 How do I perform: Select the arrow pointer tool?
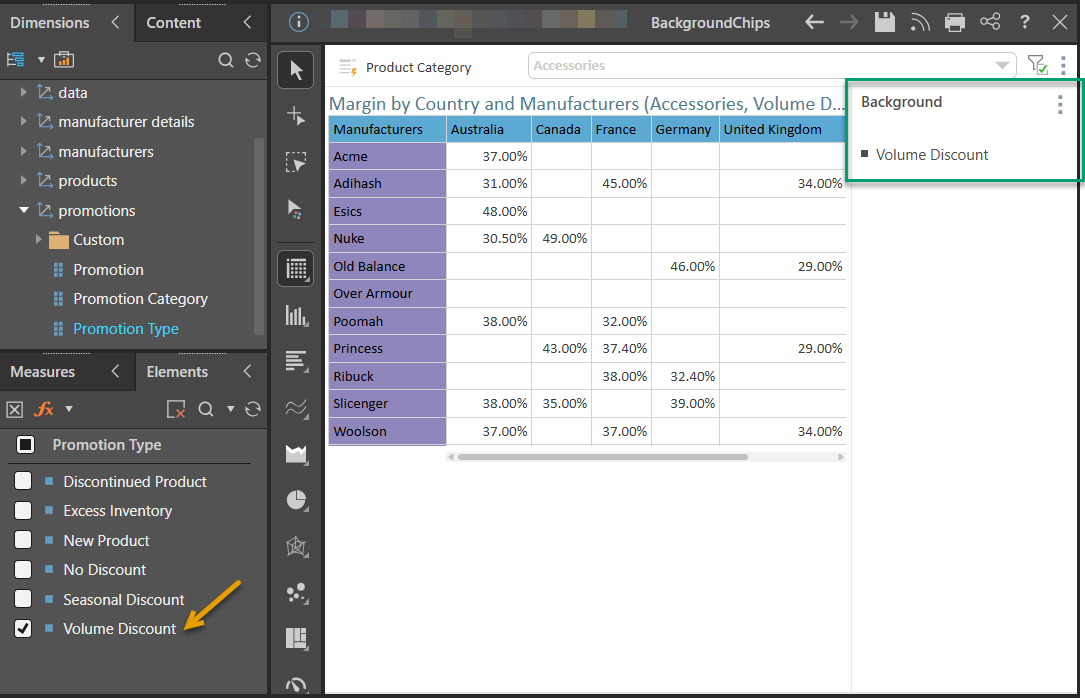296,70
